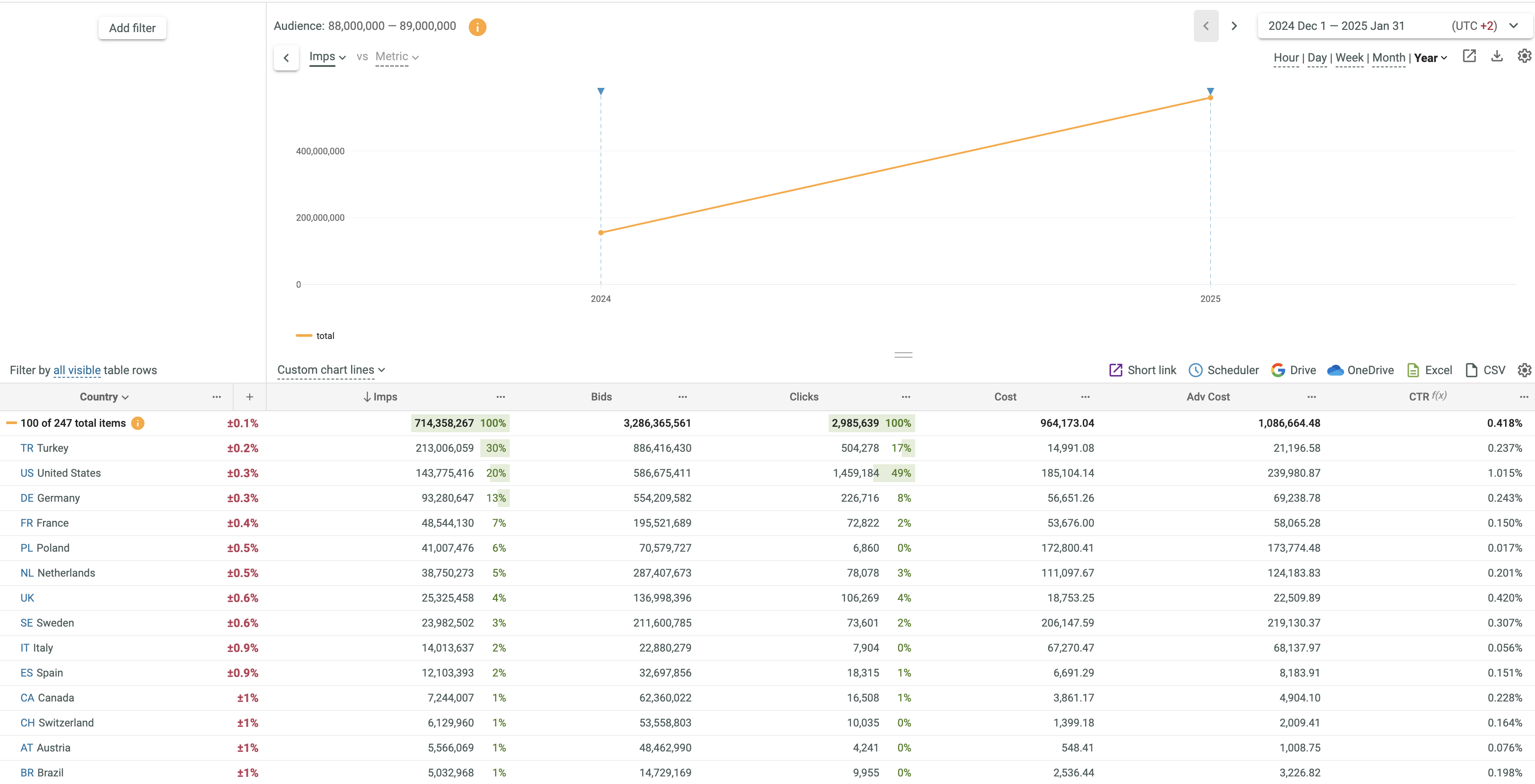Collapse the total items summary row
This screenshot has width=1535, height=784.
(11, 423)
